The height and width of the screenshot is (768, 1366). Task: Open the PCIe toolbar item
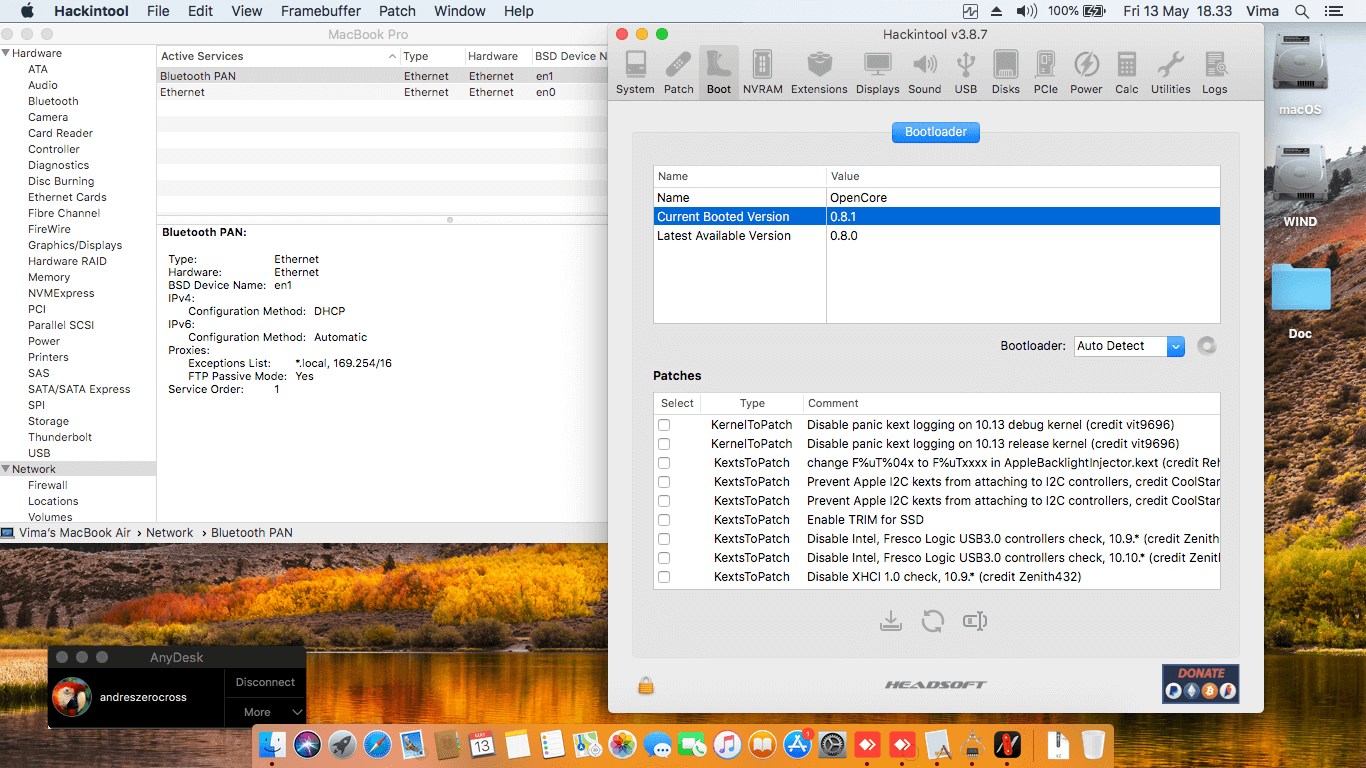[x=1046, y=72]
